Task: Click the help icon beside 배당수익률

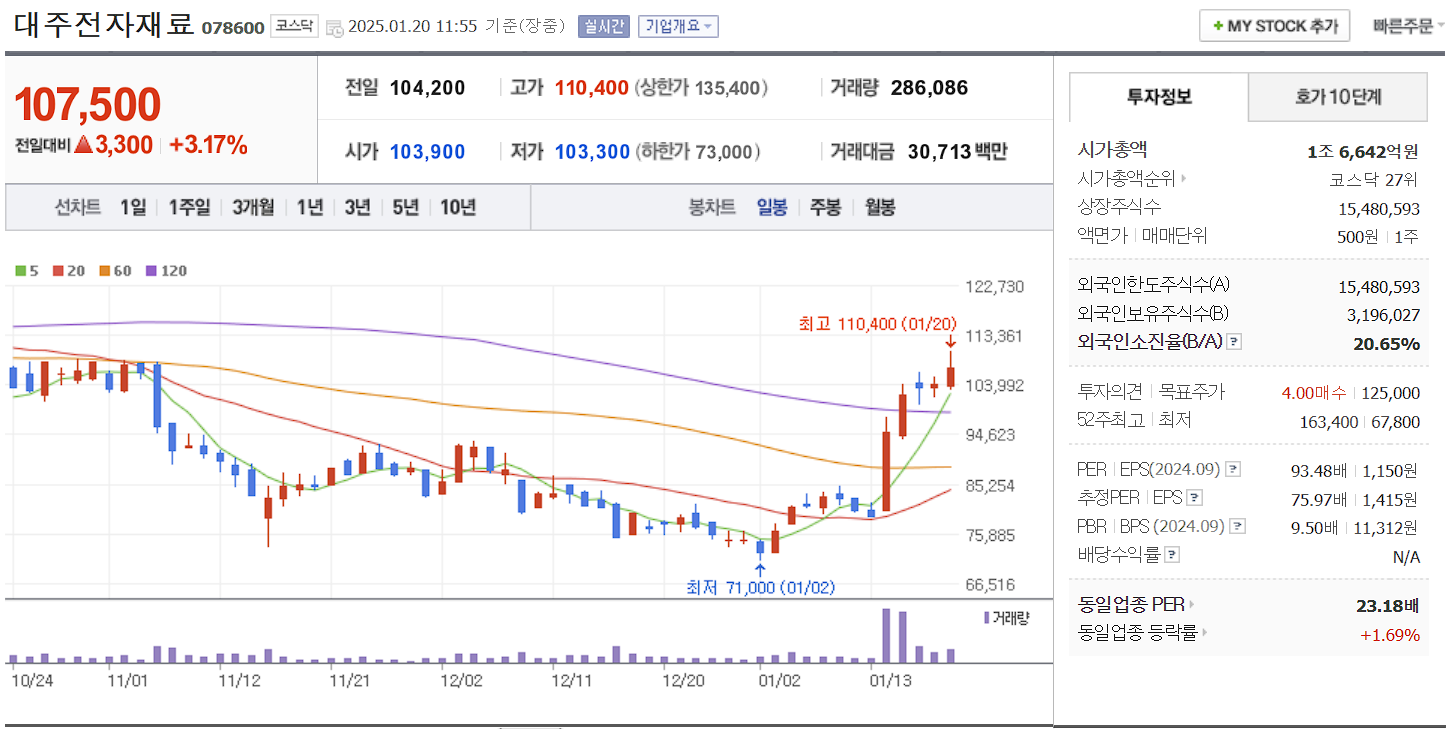Action: [1171, 553]
